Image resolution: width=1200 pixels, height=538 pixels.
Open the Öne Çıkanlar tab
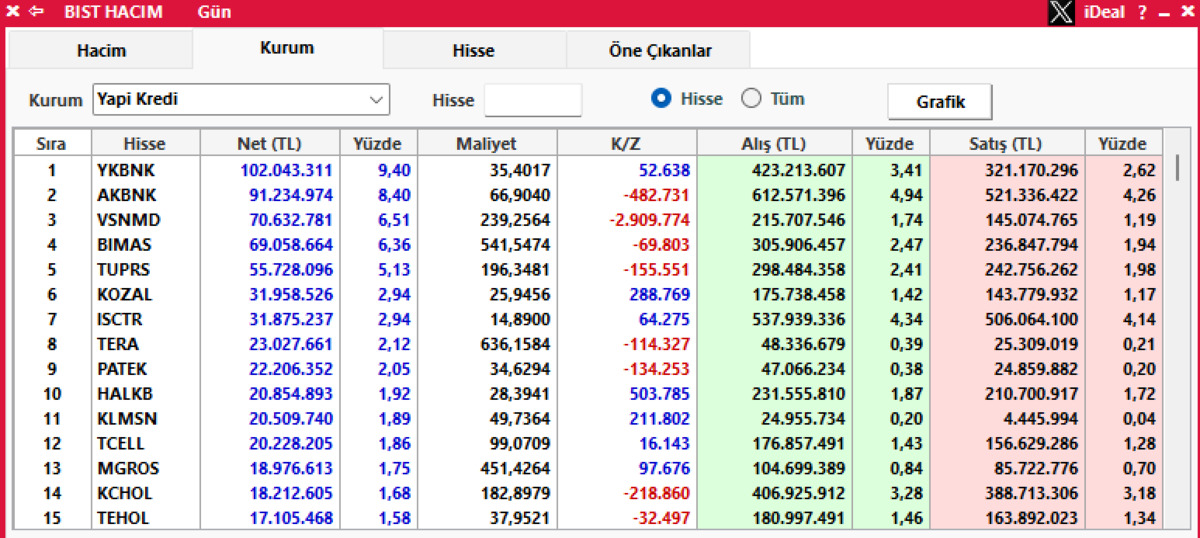pos(659,50)
